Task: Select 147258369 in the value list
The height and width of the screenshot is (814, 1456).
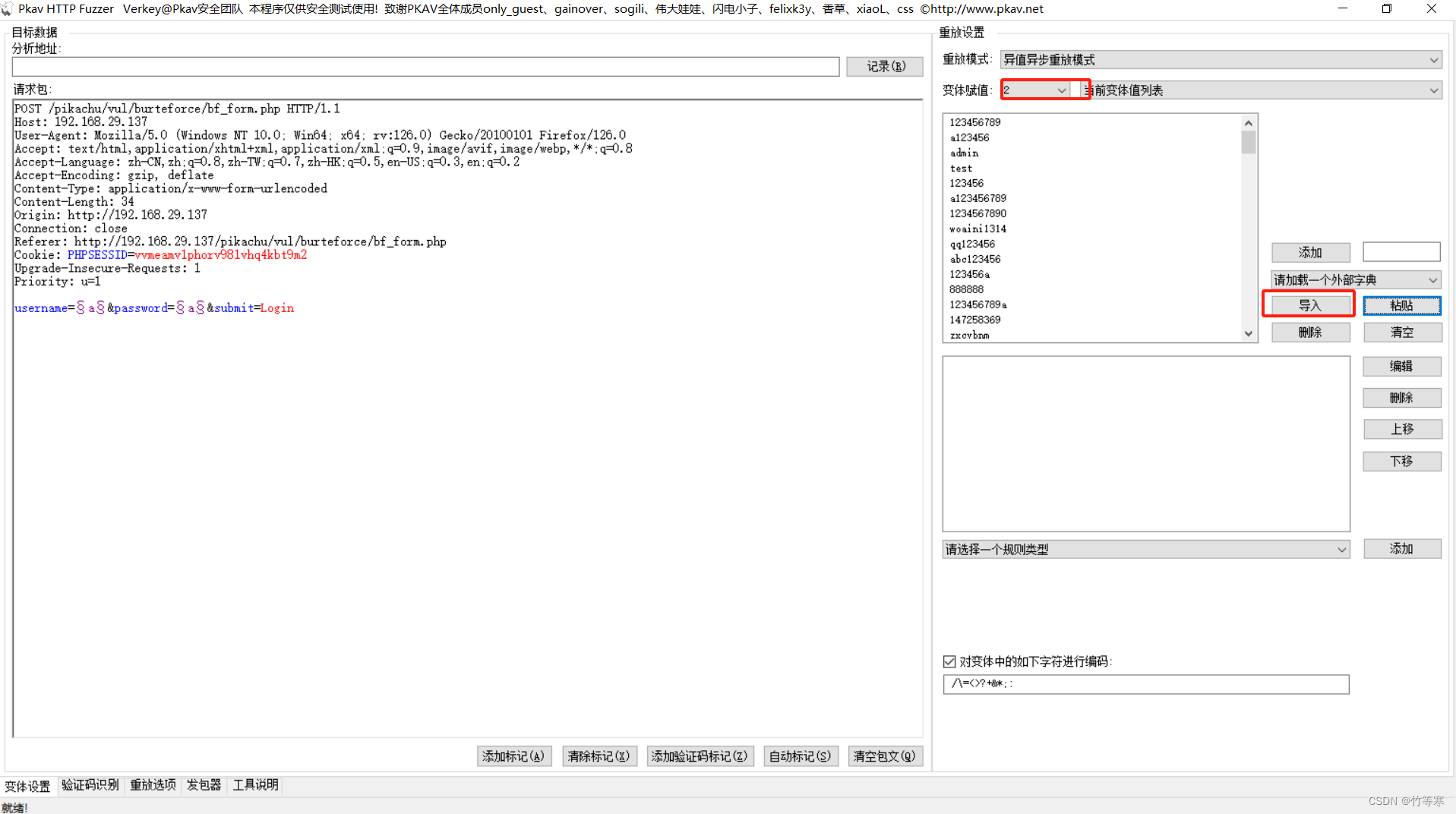Action: pos(975,320)
